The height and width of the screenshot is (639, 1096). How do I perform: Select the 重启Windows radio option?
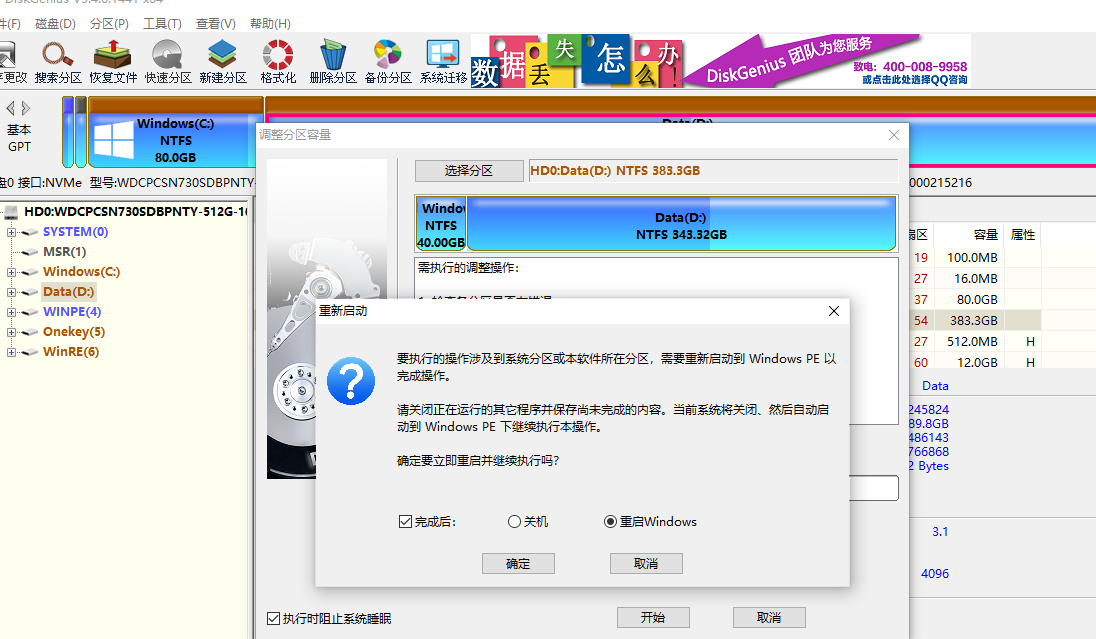tap(611, 522)
